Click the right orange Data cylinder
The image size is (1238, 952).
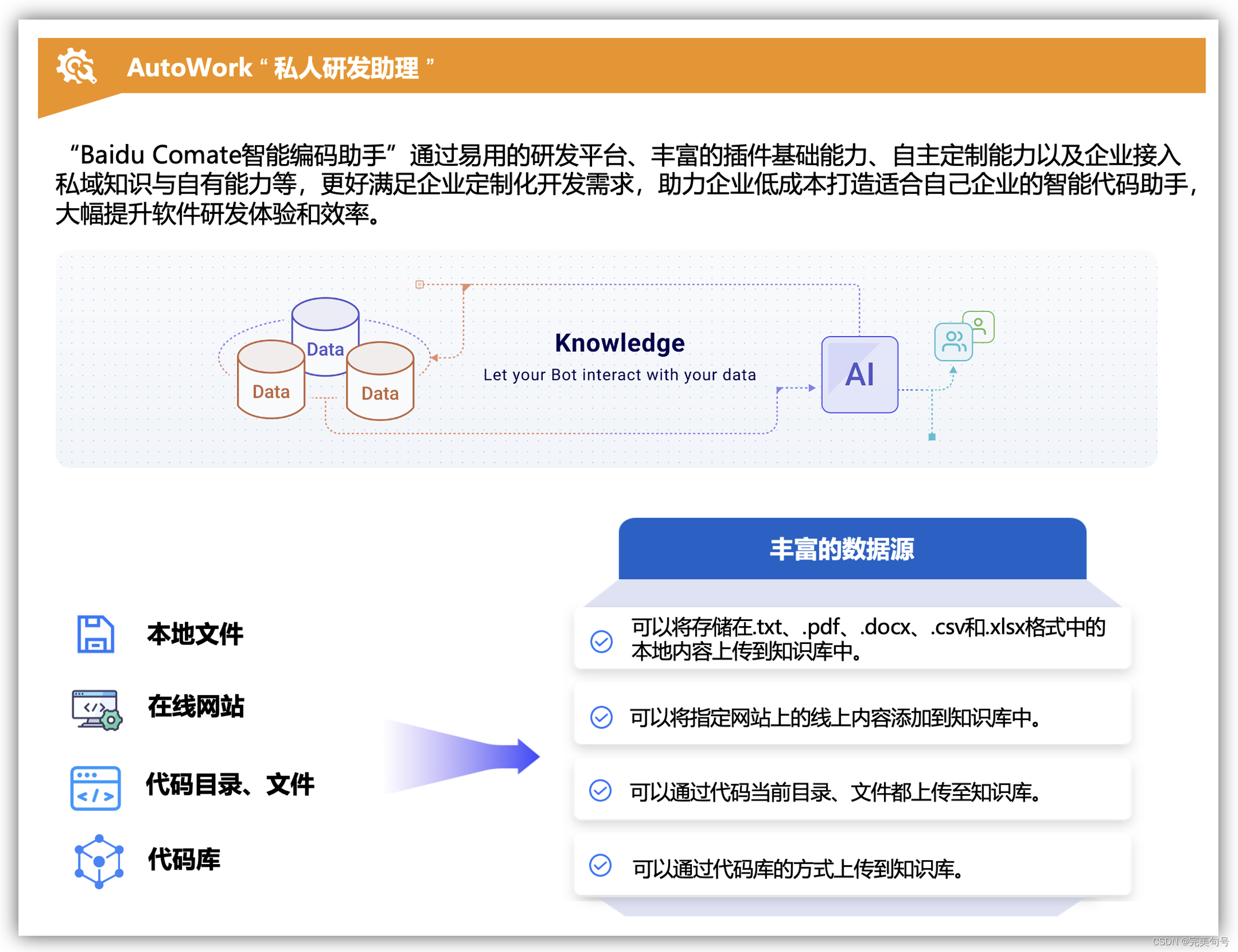pos(380,381)
